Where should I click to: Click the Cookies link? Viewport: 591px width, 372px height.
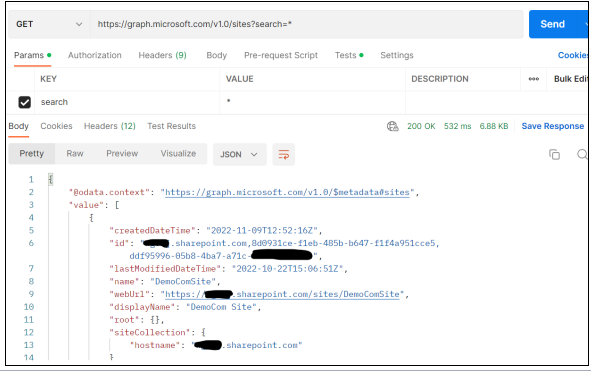coord(573,55)
